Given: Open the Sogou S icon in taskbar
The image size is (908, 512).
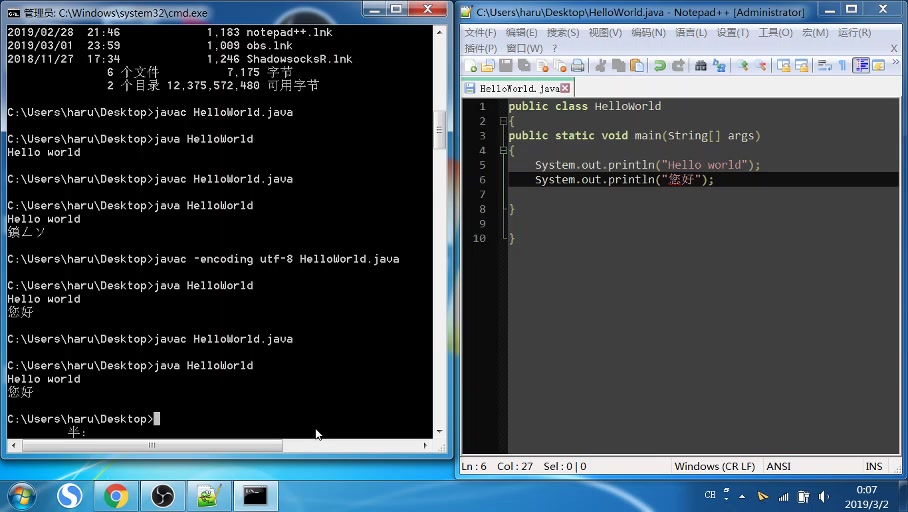Looking at the screenshot, I should pos(69,496).
